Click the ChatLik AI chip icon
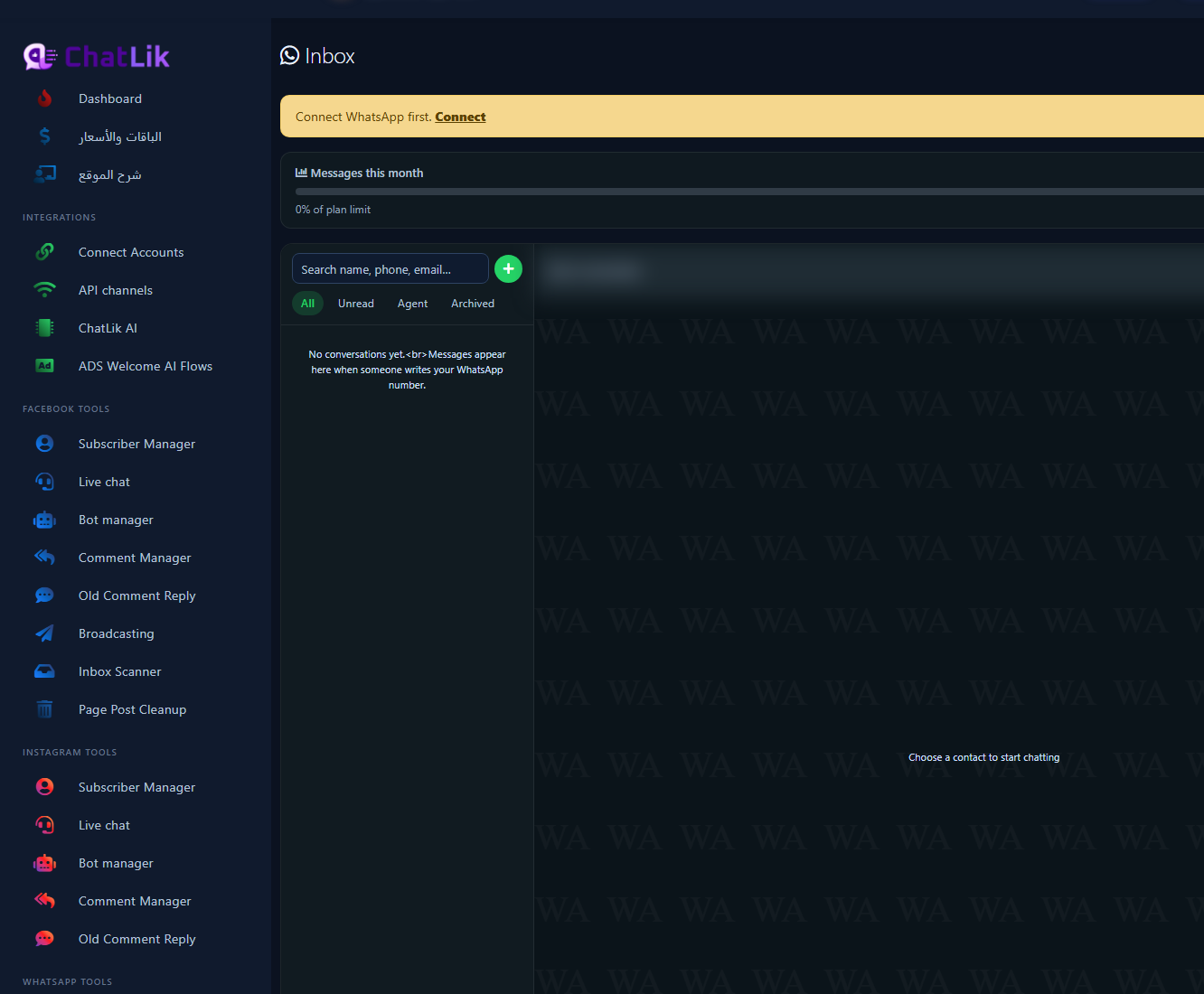Viewport: 1204px width, 994px height. point(44,328)
